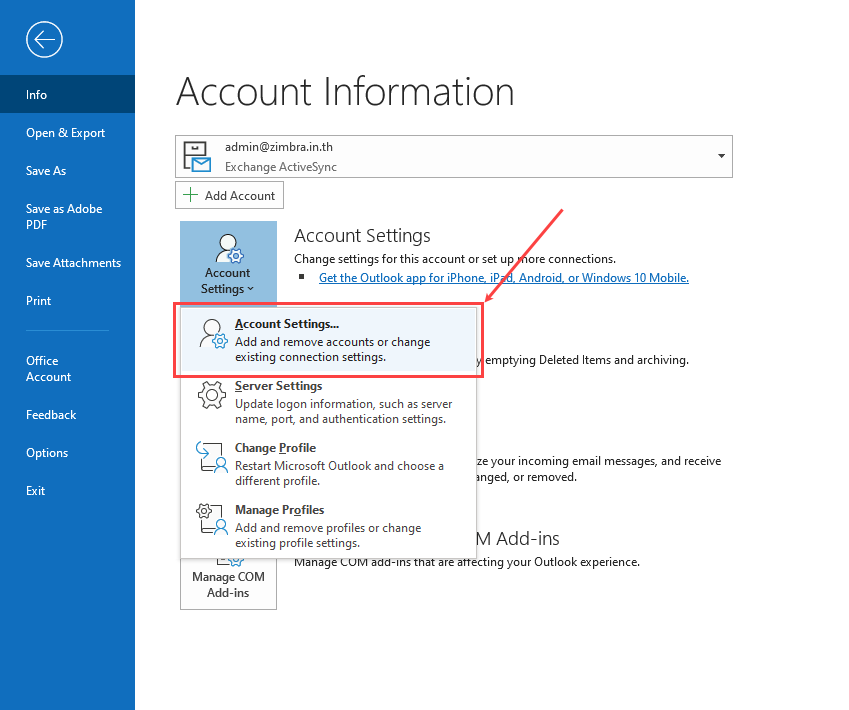
Task: Expand the account selector dropdown arrow
Action: [721, 157]
